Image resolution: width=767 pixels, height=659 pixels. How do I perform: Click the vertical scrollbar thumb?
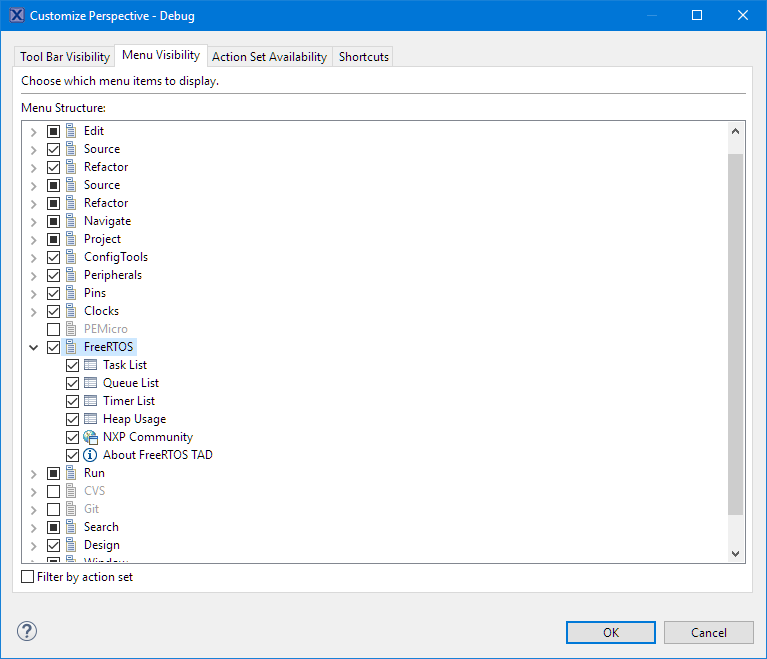point(735,334)
